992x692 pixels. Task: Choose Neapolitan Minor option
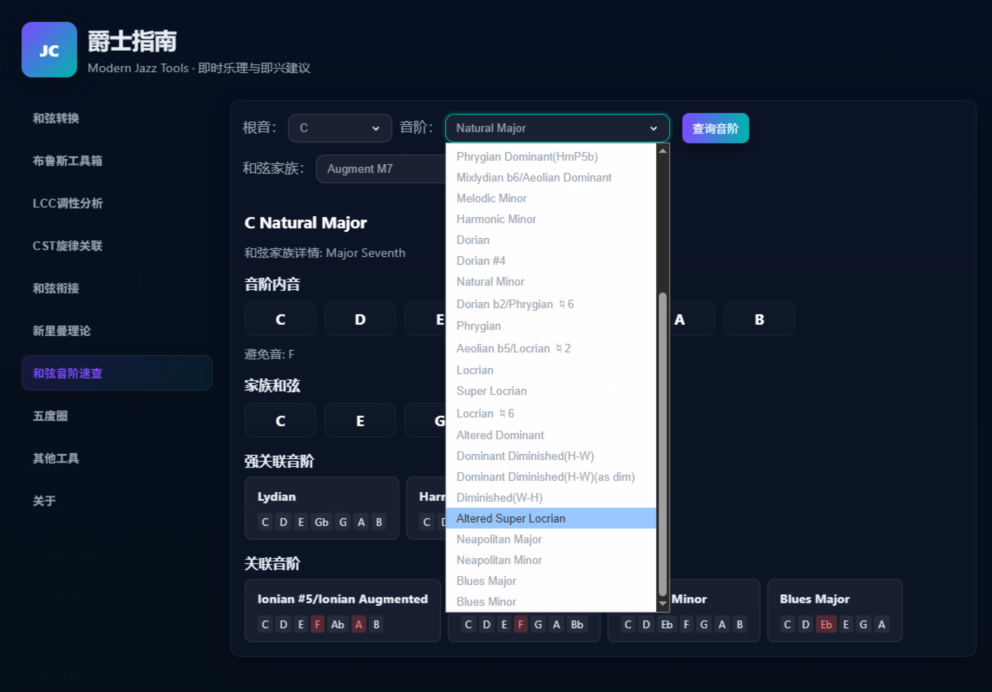pyautogui.click(x=550, y=560)
